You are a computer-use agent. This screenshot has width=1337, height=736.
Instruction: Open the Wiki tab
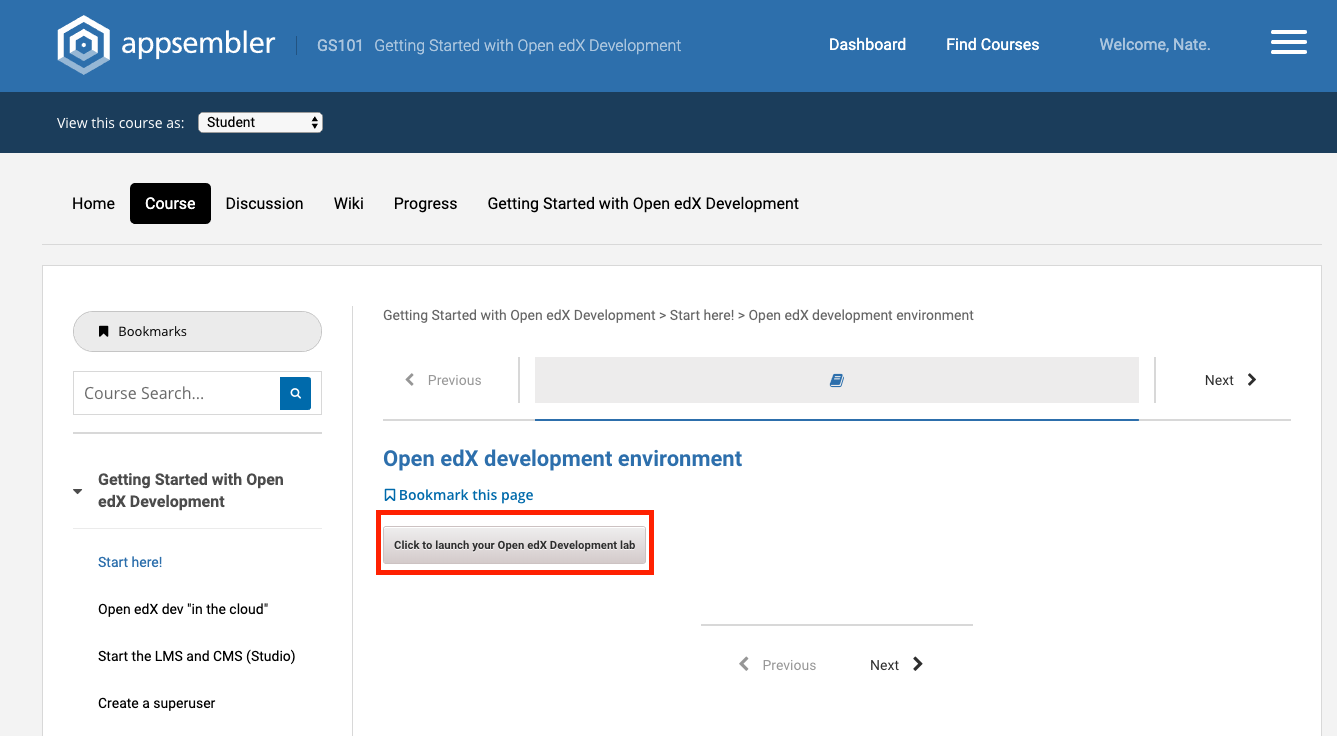point(349,203)
